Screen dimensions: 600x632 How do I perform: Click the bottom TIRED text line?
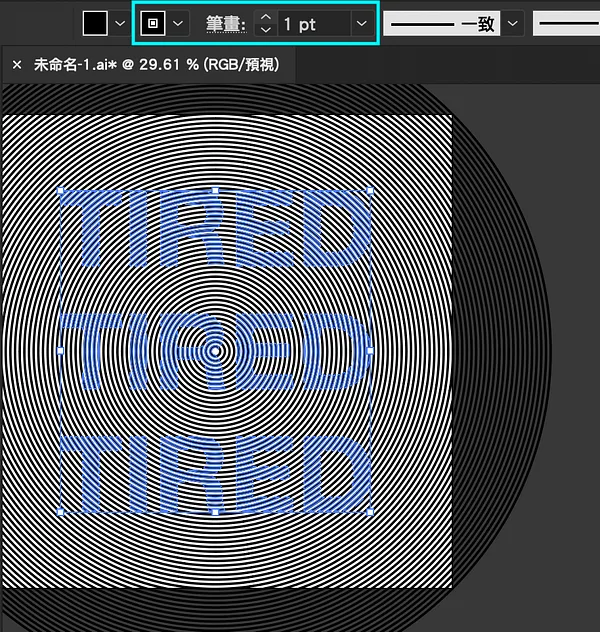(215, 474)
